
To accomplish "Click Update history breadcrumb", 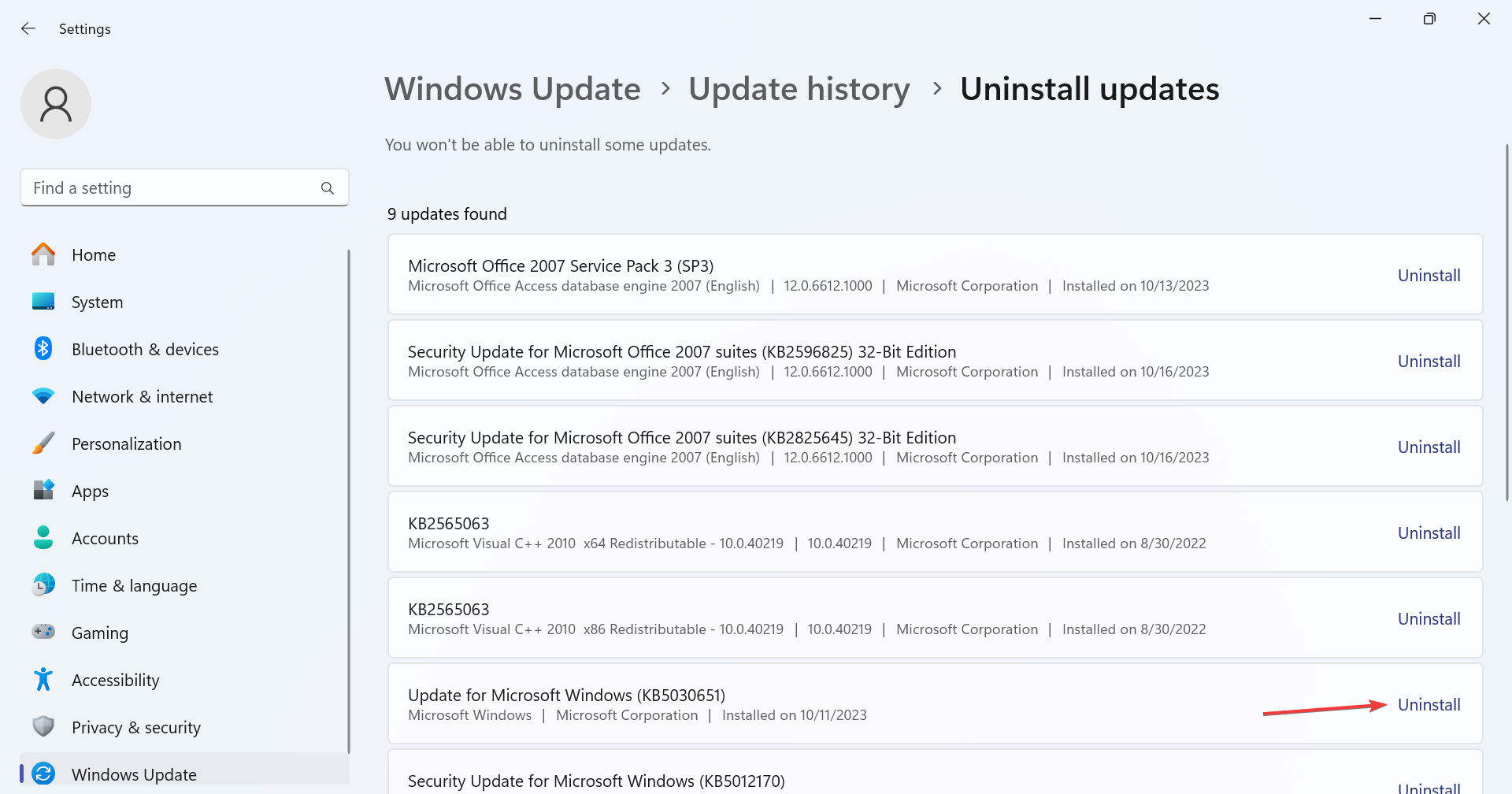I will pyautogui.click(x=799, y=89).
